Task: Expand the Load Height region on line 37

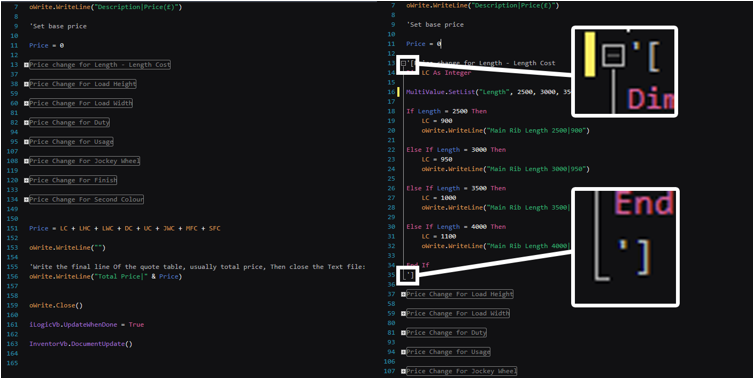Action: (x=404, y=294)
